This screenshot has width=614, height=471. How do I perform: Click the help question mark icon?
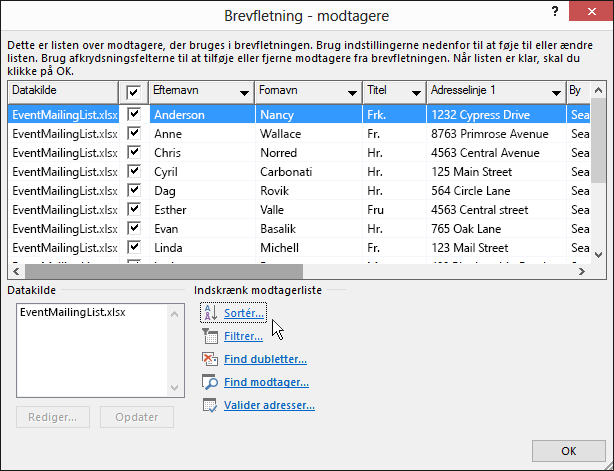pos(555,11)
